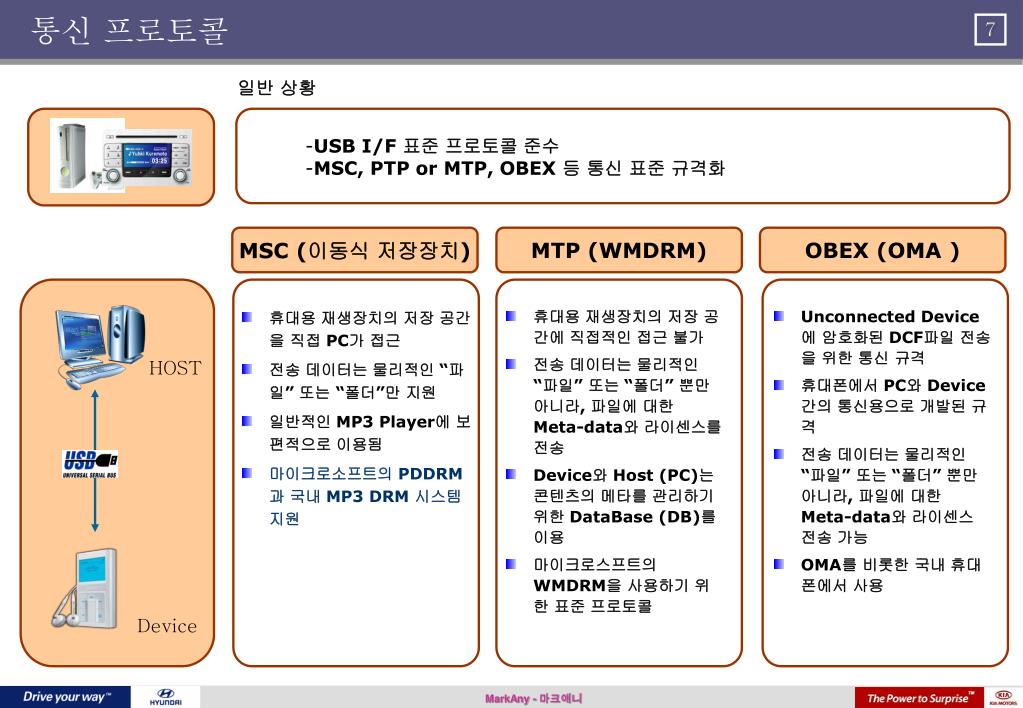Click the 통신 프로토콜 slide title
This screenshot has height=708, width=1023.
tap(129, 30)
